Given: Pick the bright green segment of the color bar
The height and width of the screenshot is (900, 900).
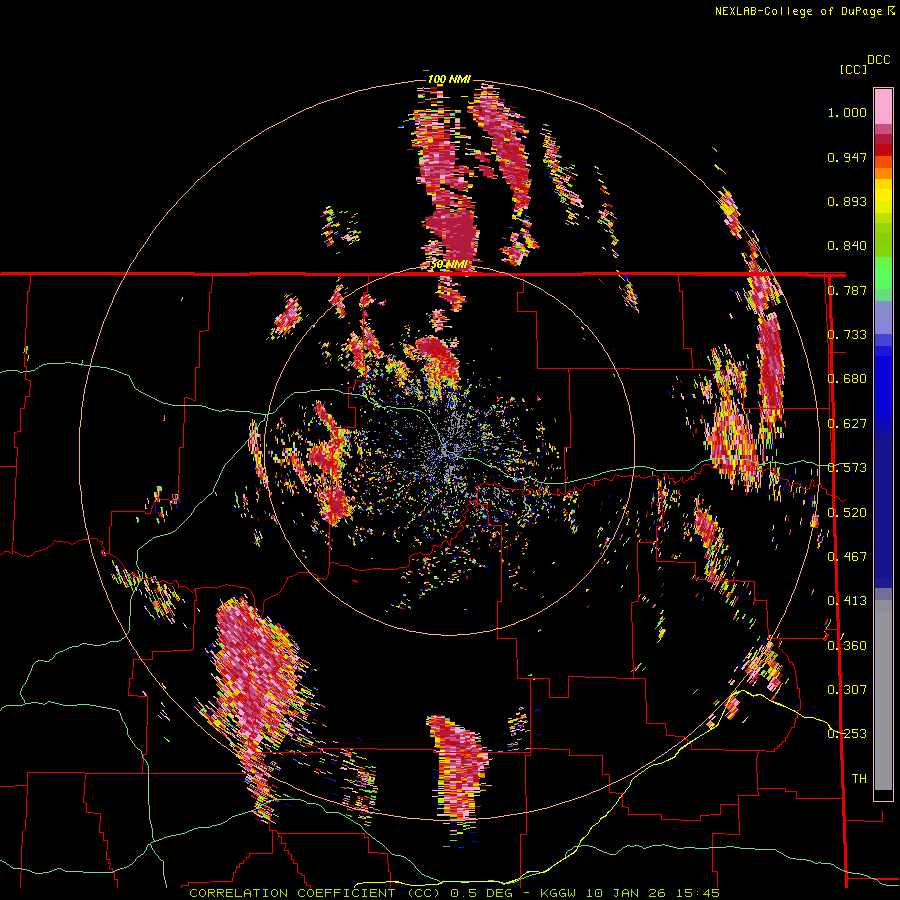Looking at the screenshot, I should coord(883,273).
